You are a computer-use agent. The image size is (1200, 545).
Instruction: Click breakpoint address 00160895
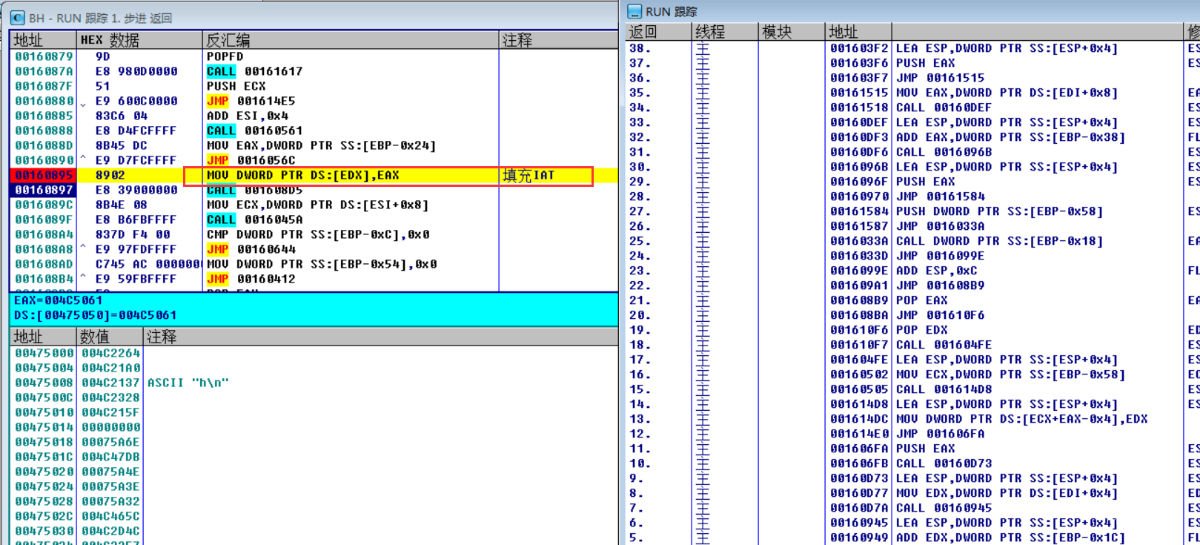[43, 175]
